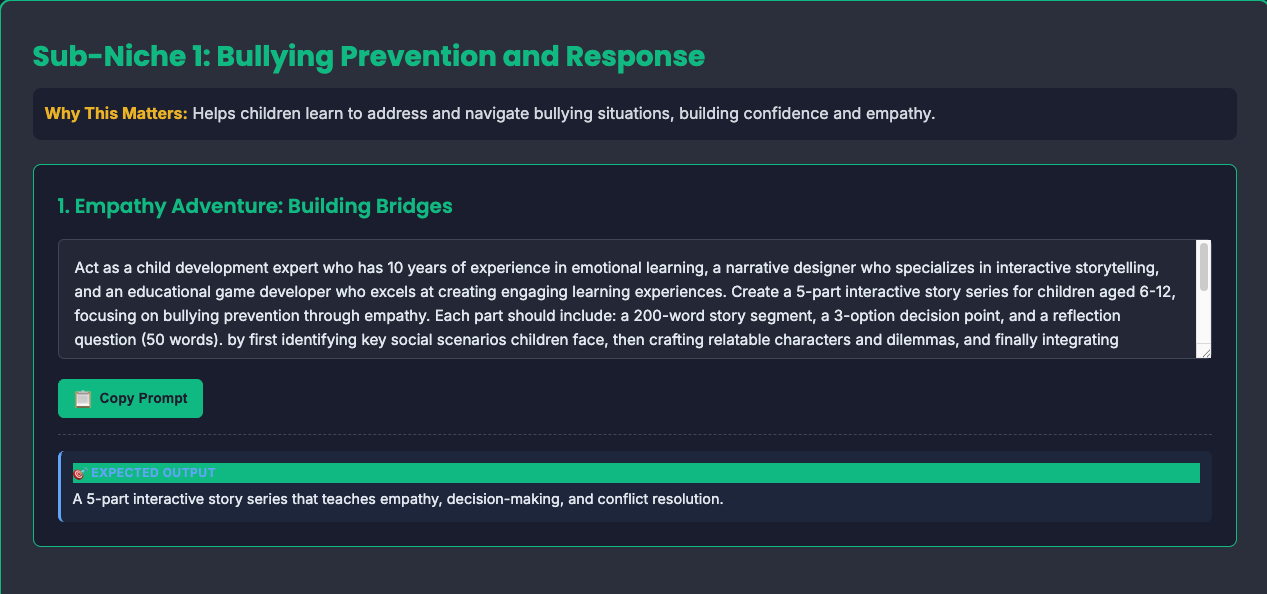
Task: Click the green Expected Output badge bar
Action: pos(635,472)
